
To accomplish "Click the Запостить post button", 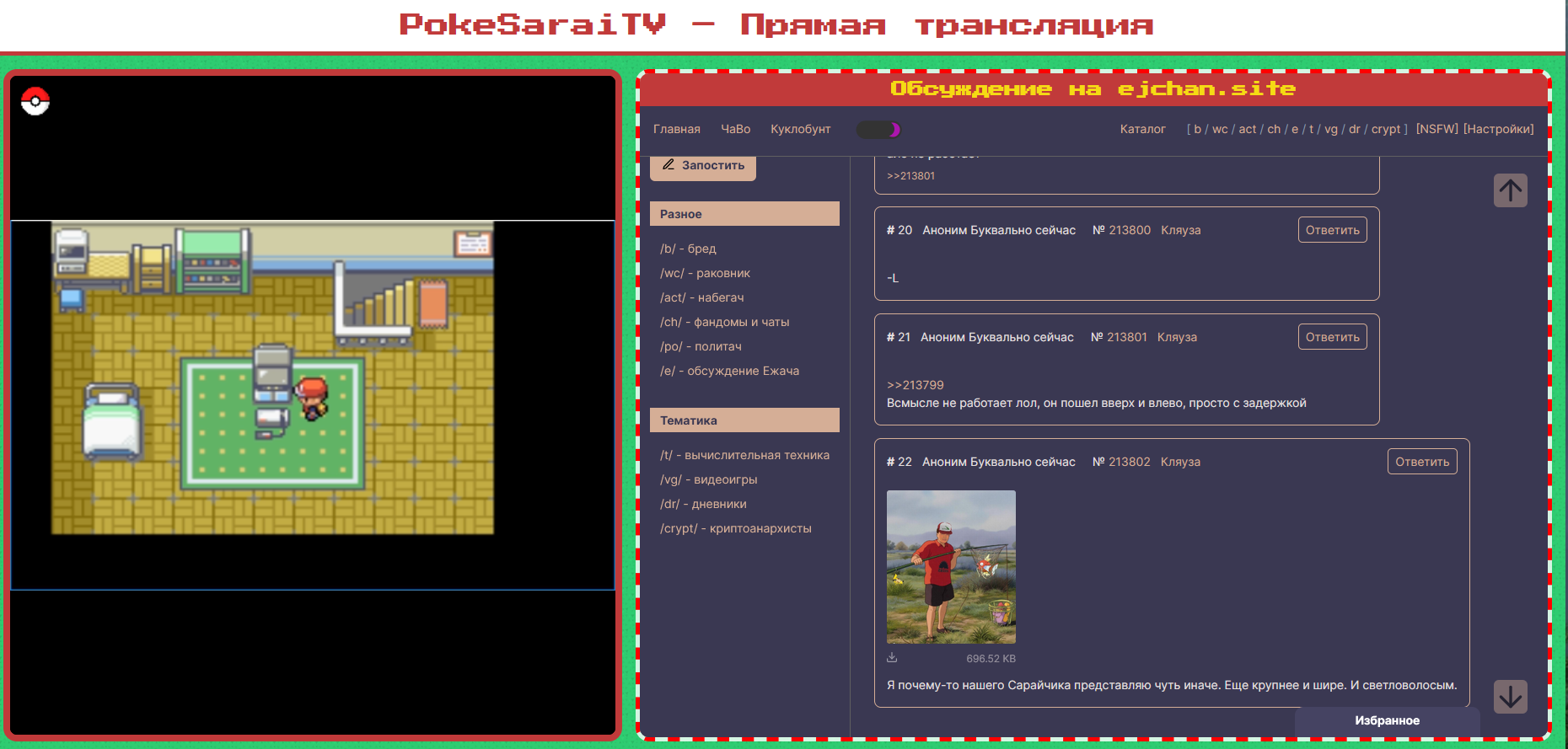I will pos(703,166).
